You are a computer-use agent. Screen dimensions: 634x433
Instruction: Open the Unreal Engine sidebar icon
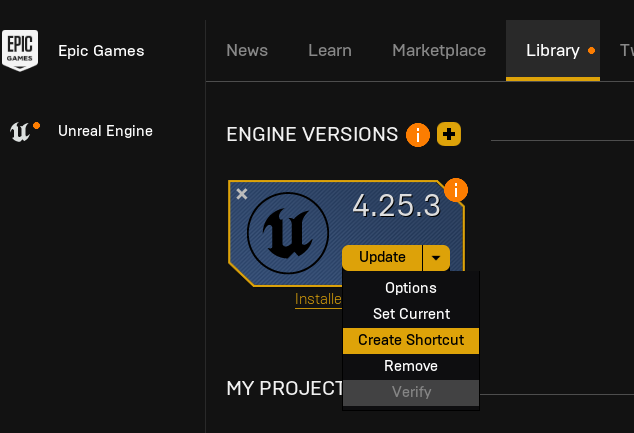click(x=20, y=132)
